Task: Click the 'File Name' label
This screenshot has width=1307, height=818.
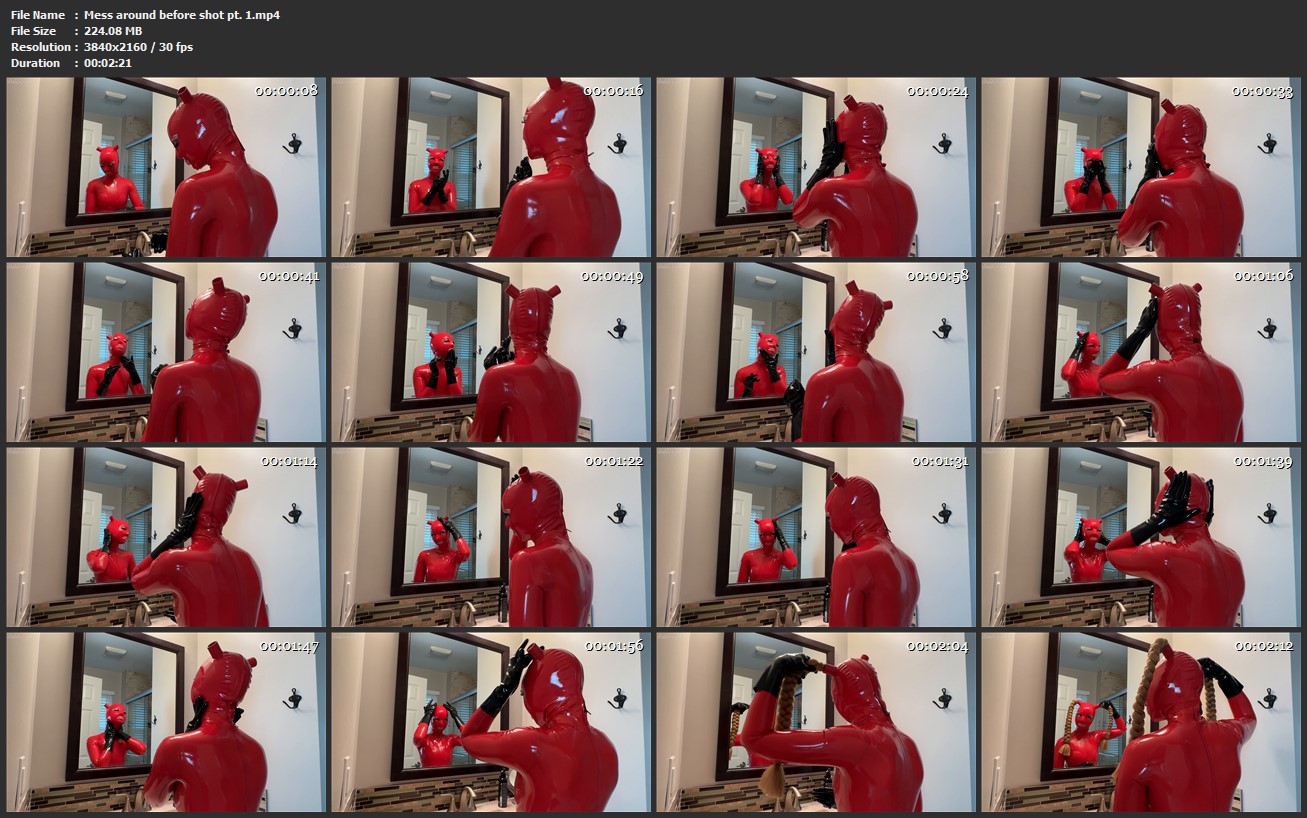Action: pos(38,15)
